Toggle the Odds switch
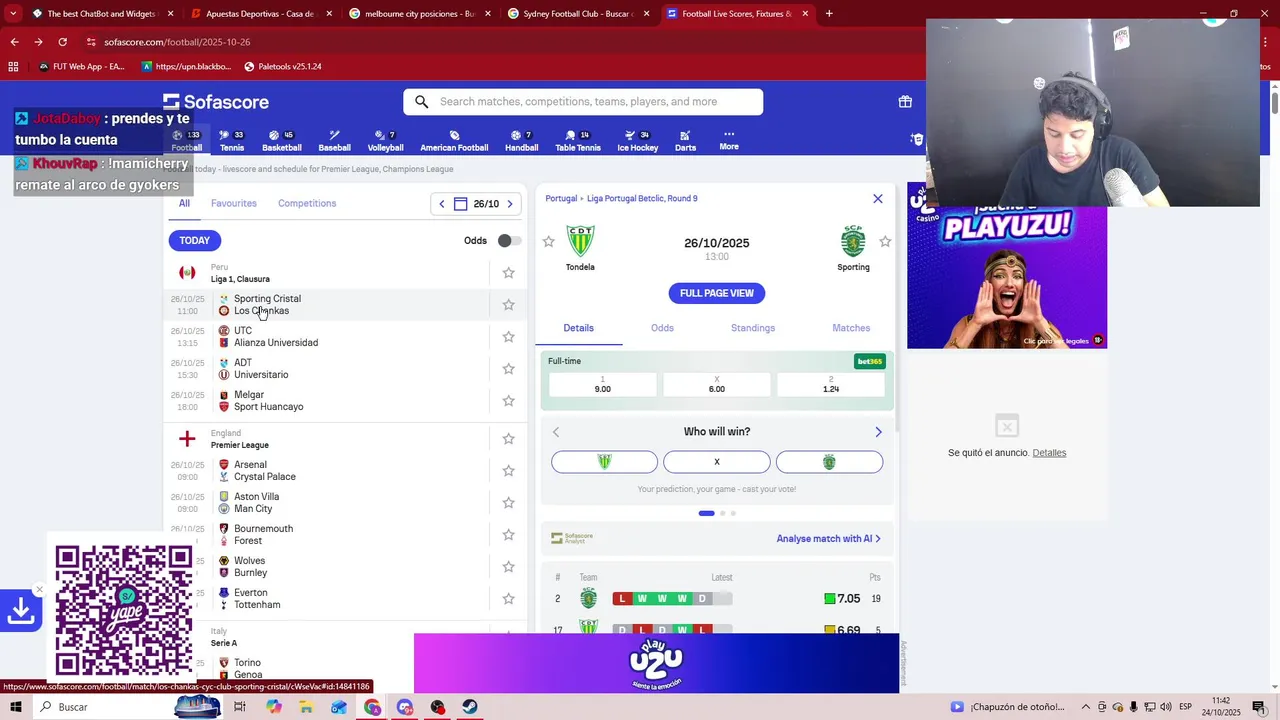This screenshot has height=720, width=1280. coord(509,241)
